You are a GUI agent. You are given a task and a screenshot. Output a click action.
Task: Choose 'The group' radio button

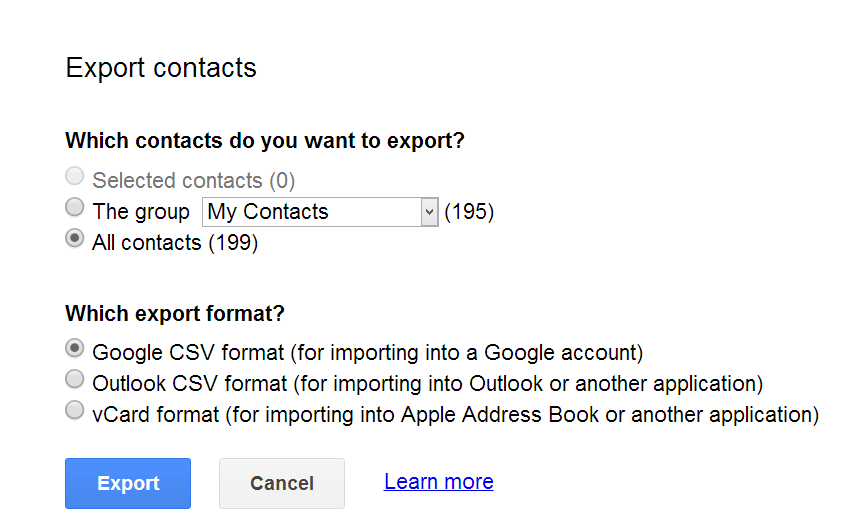[75, 208]
